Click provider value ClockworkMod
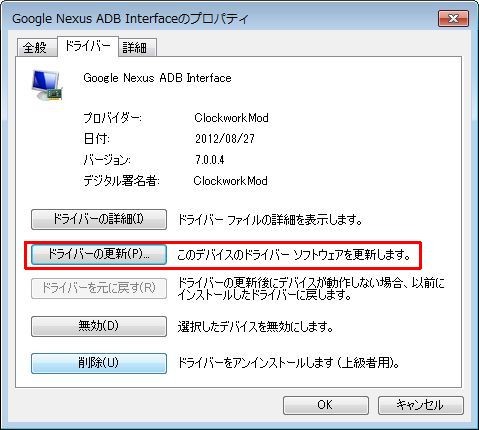 [231, 118]
